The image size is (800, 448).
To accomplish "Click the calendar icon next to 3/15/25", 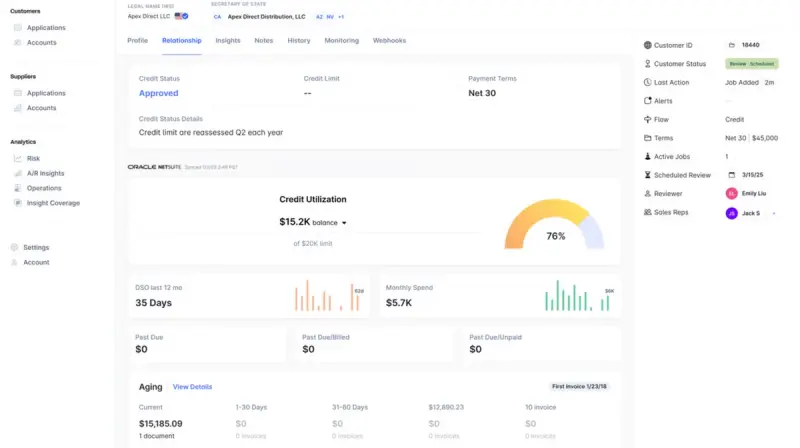I will pos(732,175).
